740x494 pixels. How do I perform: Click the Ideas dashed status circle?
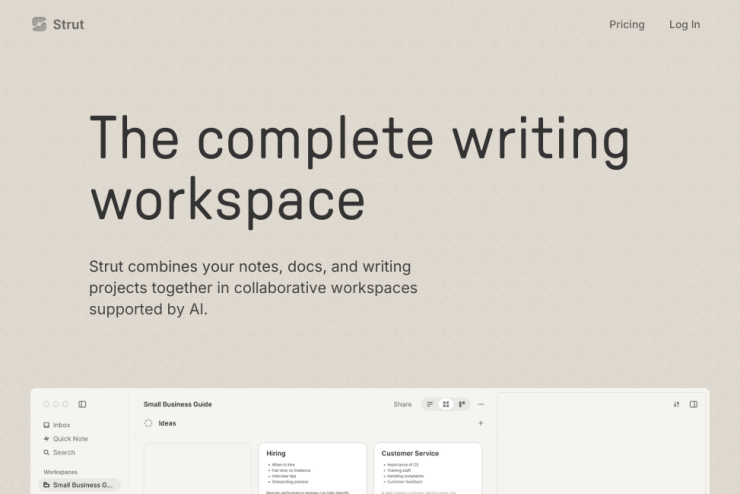(148, 423)
